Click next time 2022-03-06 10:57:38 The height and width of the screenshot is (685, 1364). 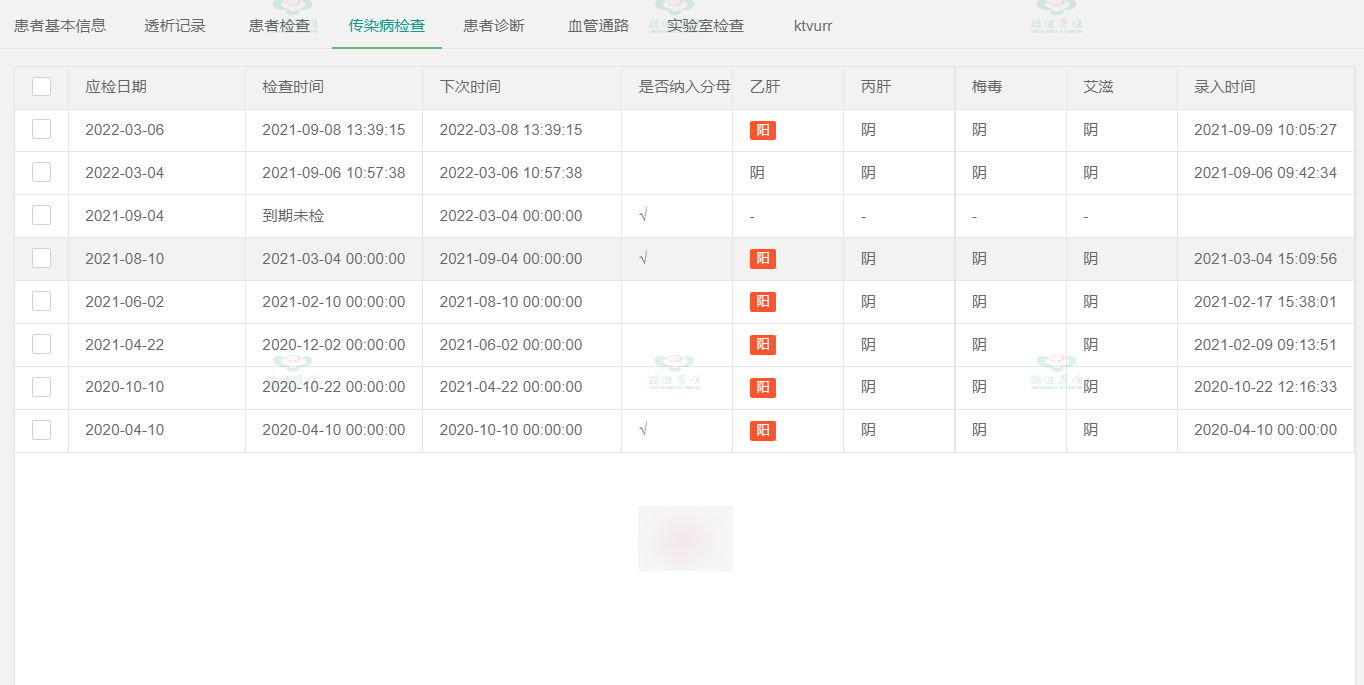tap(511, 173)
